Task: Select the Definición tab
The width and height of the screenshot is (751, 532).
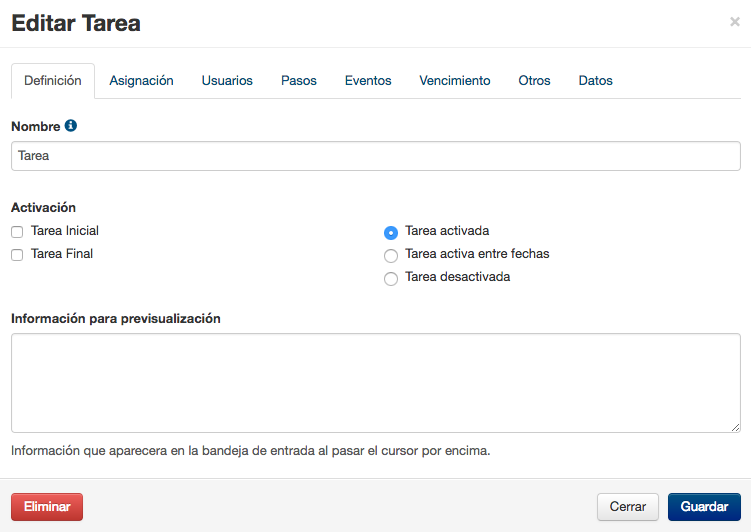Action: point(53,80)
